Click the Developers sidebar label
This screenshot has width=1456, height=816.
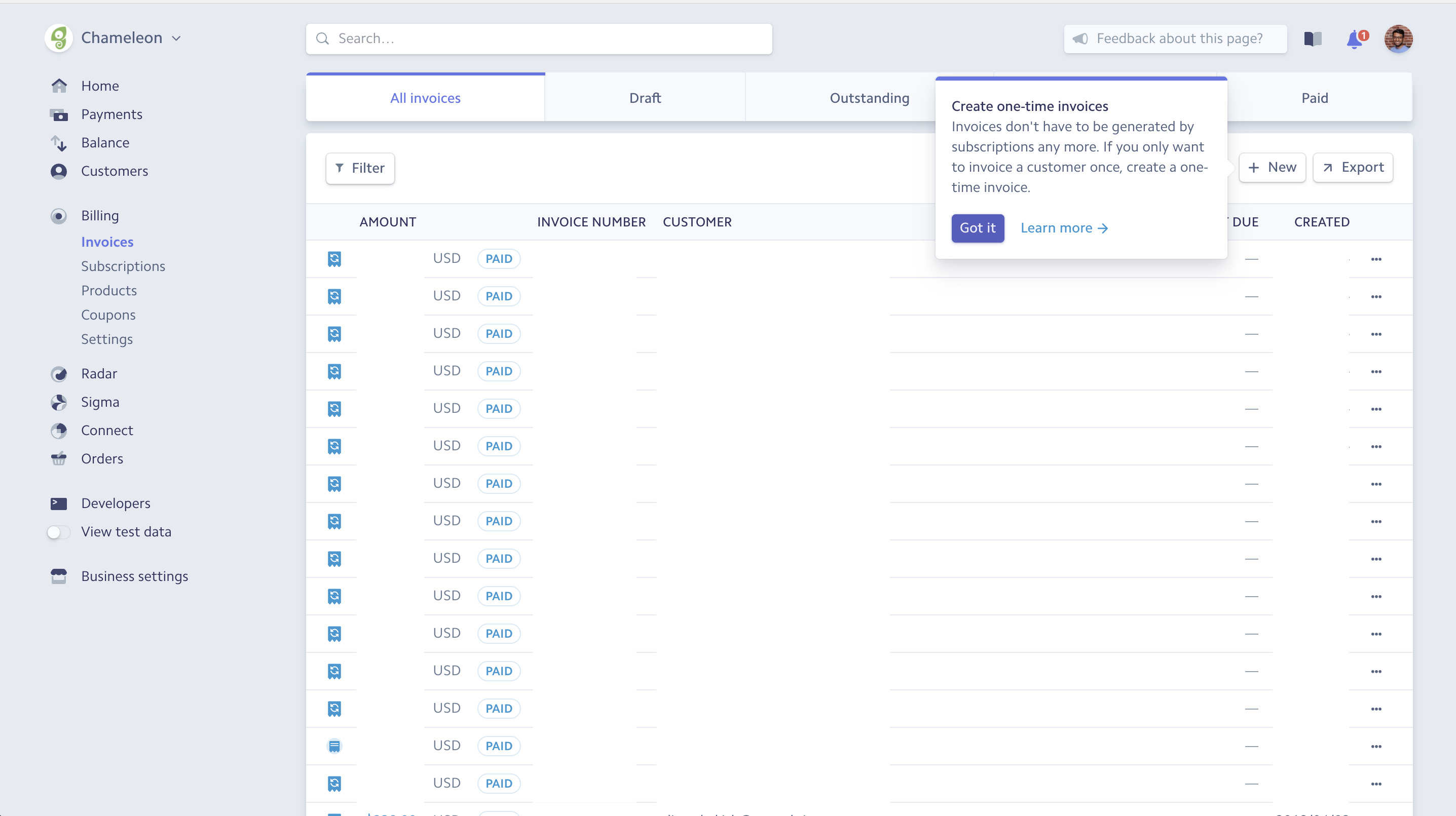tap(116, 503)
